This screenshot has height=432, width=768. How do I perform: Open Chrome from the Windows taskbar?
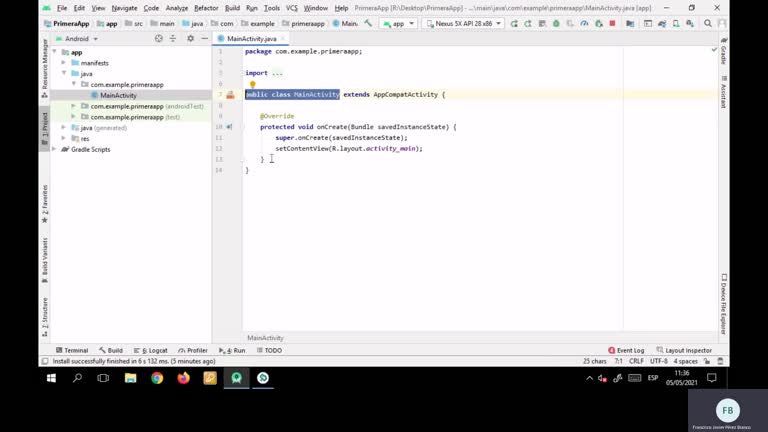tap(157, 379)
